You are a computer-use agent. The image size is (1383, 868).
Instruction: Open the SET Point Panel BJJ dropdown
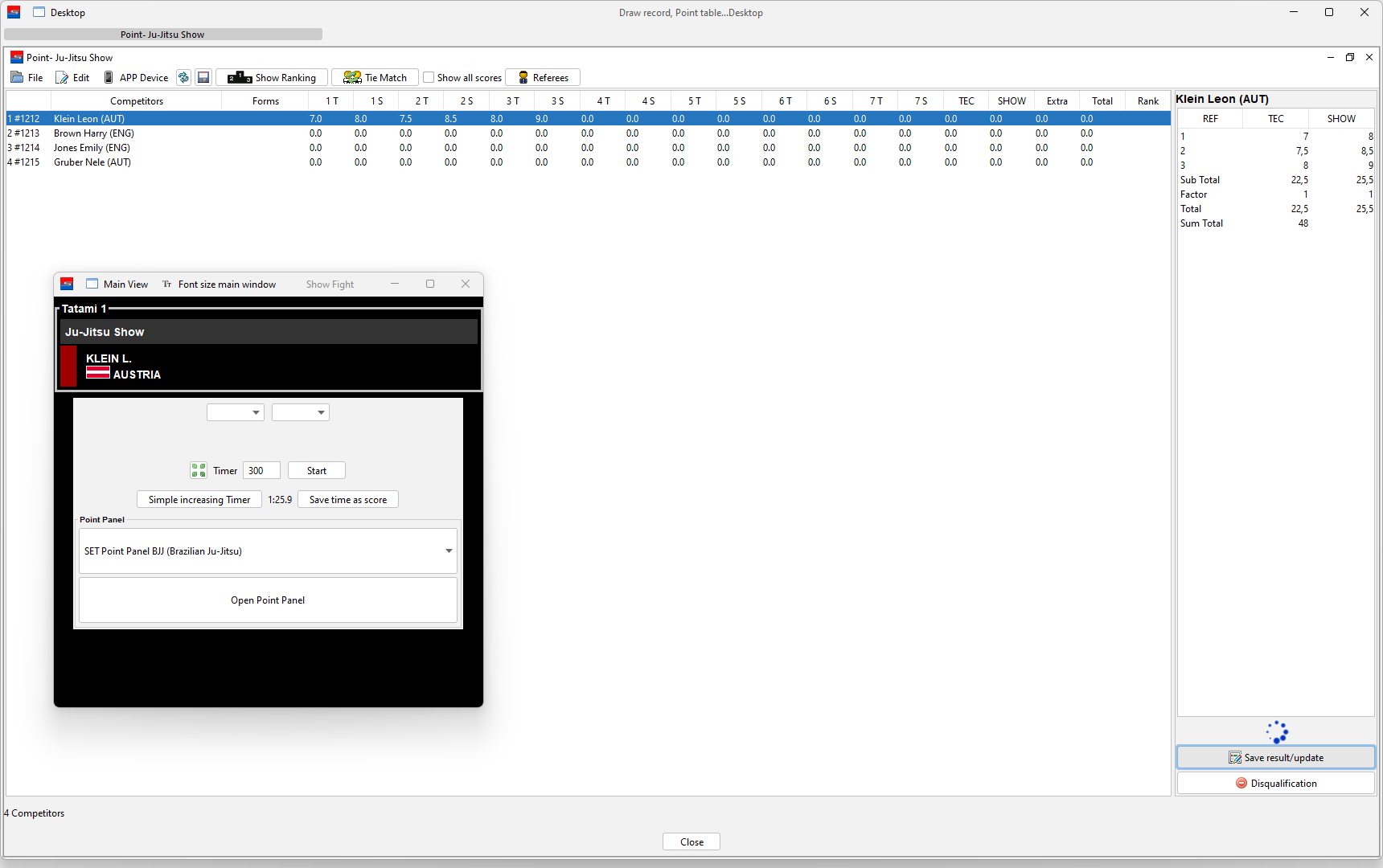click(x=268, y=551)
